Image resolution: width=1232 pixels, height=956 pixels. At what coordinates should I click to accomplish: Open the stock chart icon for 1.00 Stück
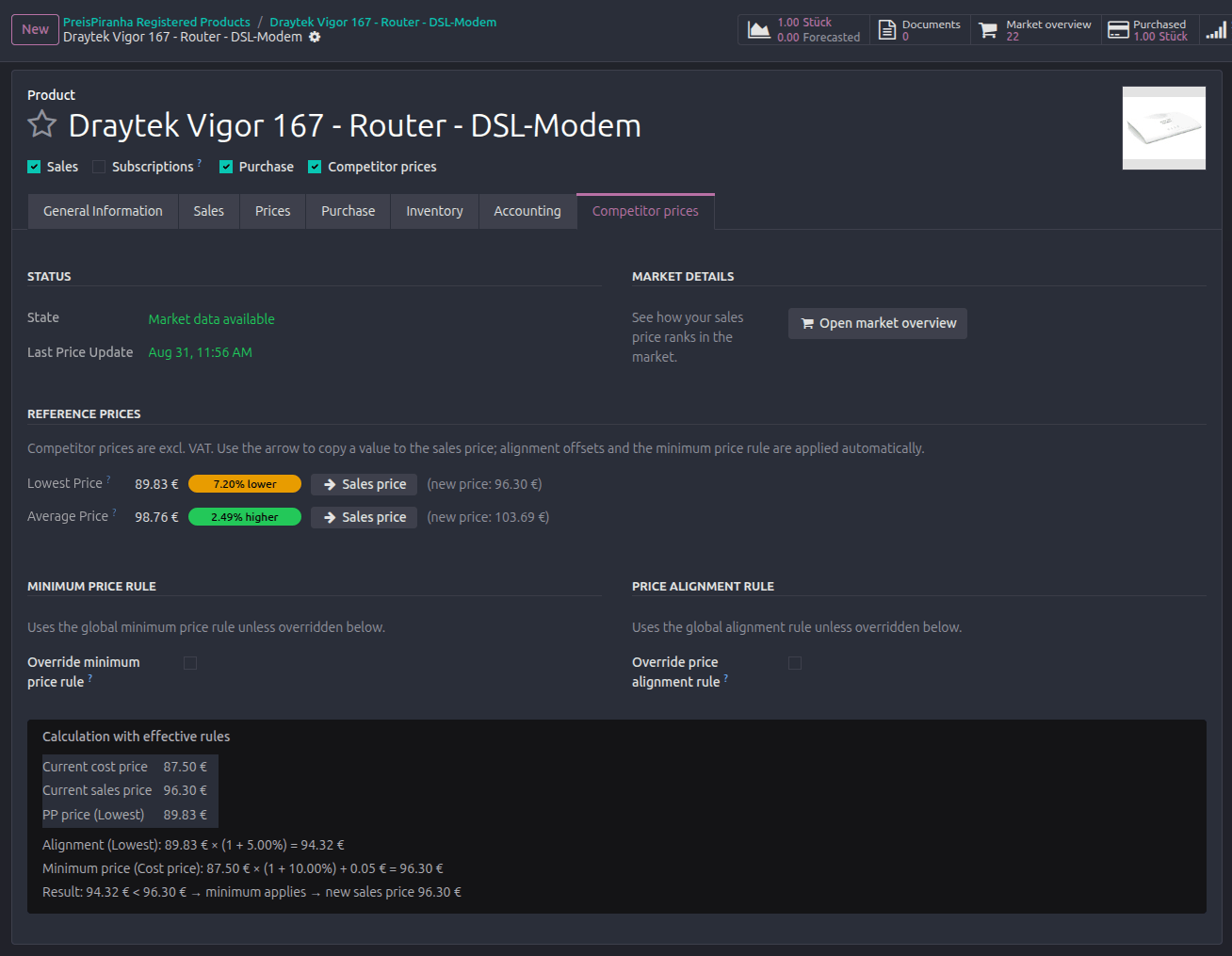(759, 29)
